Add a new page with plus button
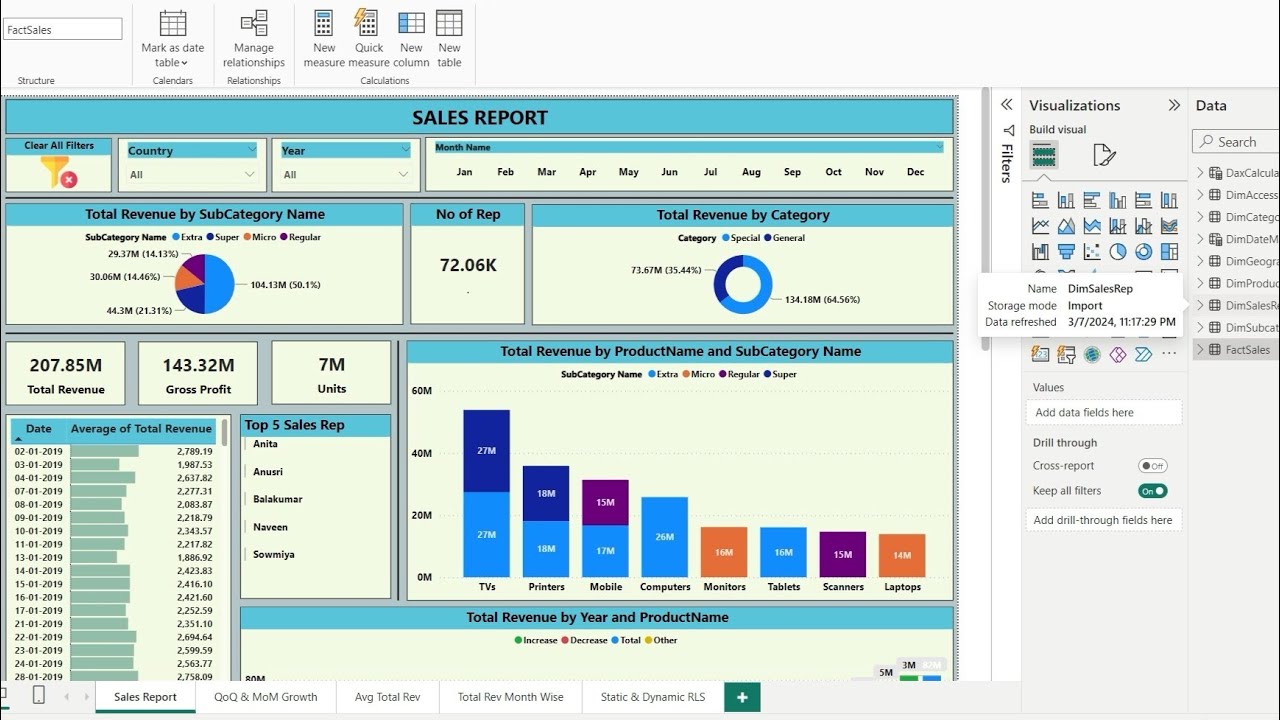The height and width of the screenshot is (720, 1280). [x=742, y=697]
